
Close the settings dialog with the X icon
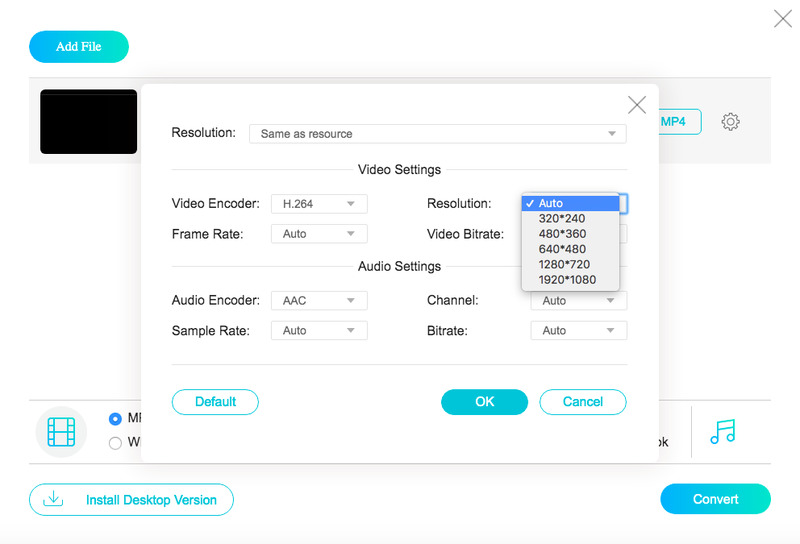636,105
